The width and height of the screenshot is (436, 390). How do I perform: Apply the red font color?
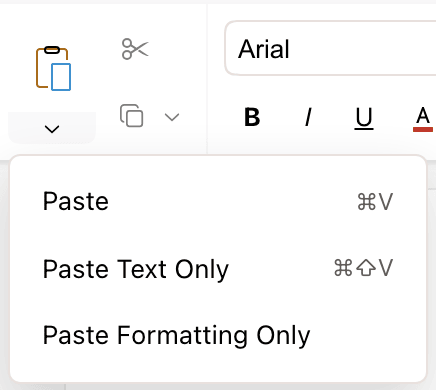click(423, 119)
